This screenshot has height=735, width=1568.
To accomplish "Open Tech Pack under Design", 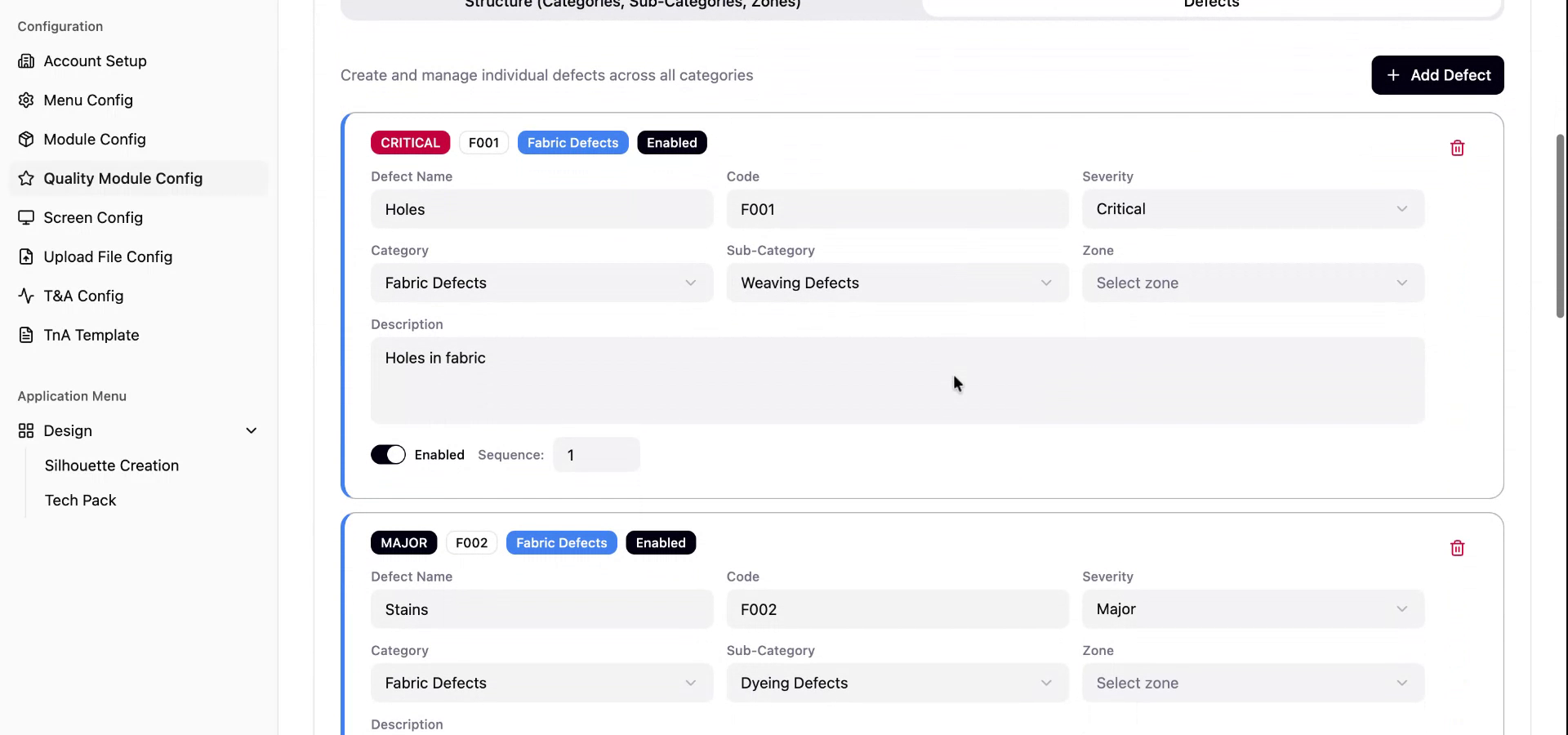I will point(80,500).
